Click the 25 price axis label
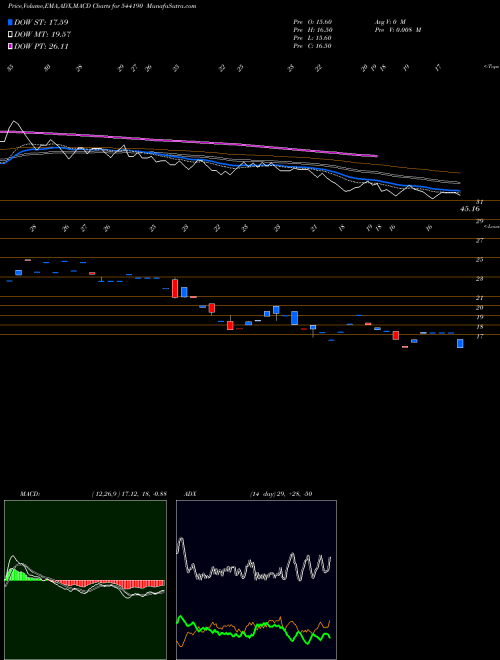The image size is (500, 660). pyautogui.click(x=479, y=260)
